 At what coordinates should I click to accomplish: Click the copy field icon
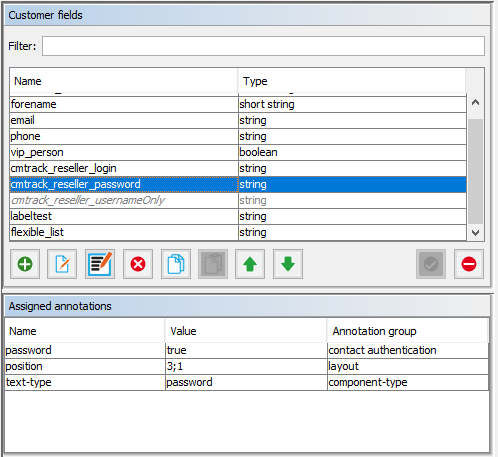(176, 264)
